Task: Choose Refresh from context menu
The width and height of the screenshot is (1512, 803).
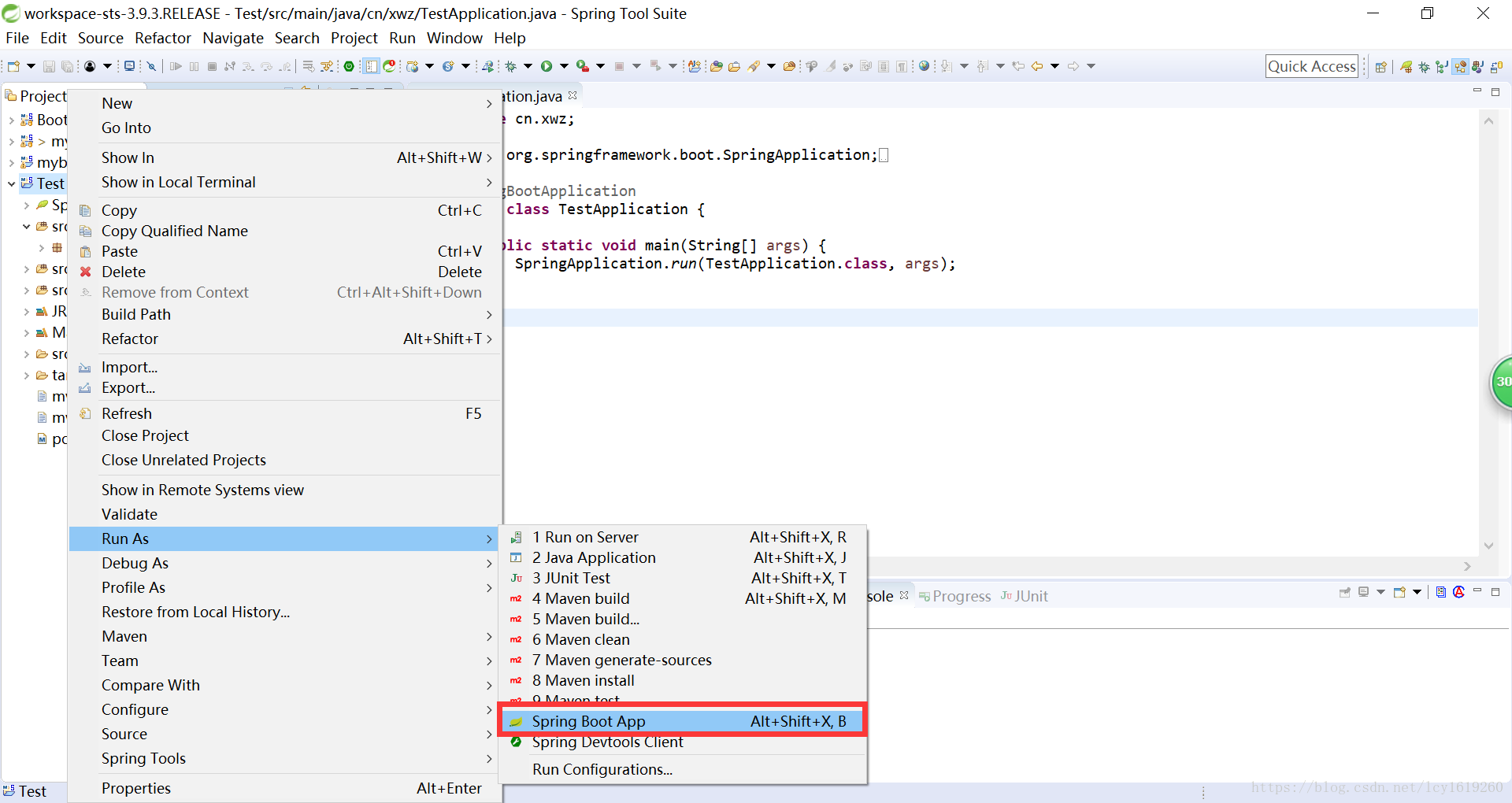Action: 285,413
